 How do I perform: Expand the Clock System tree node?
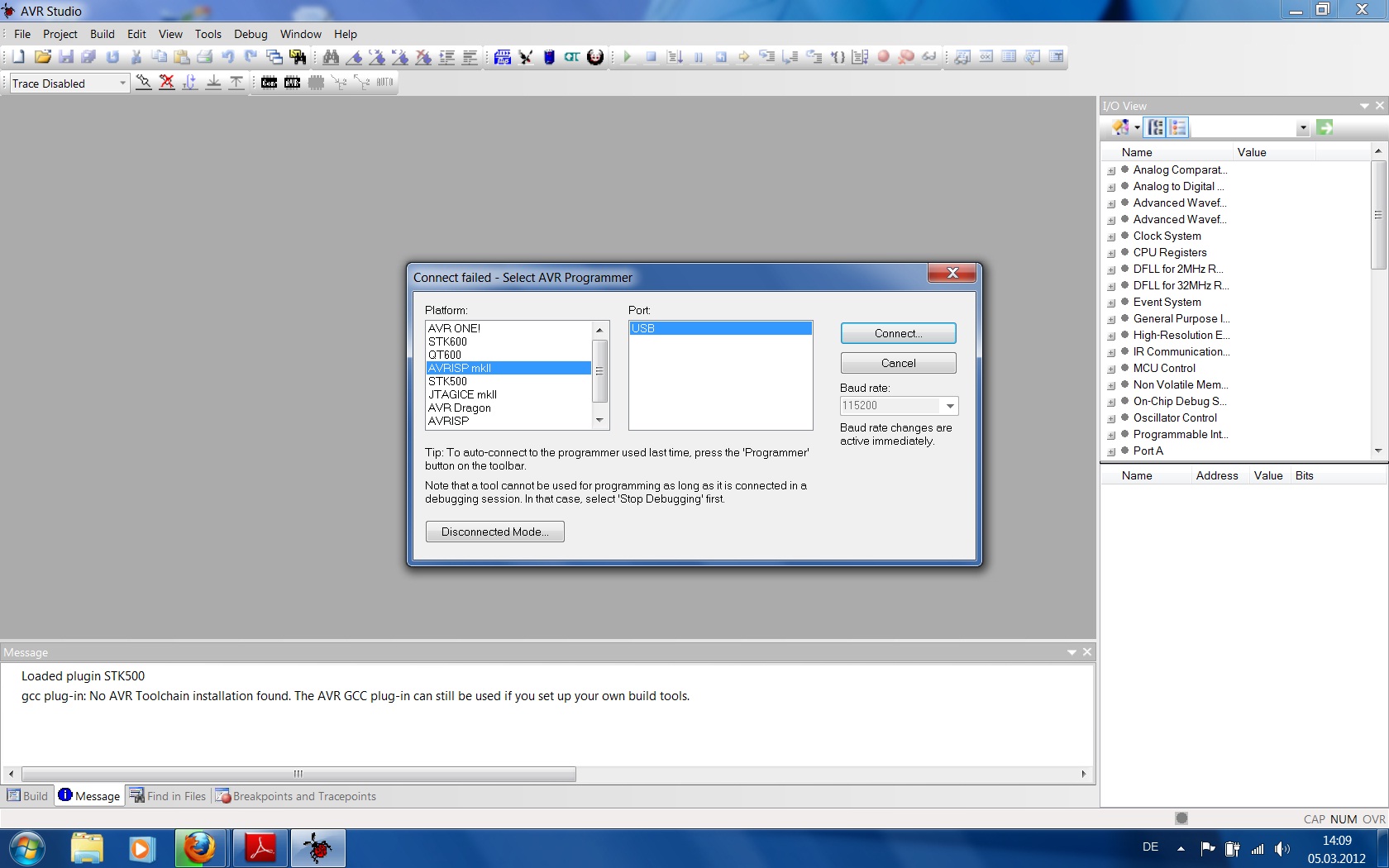coord(1111,237)
